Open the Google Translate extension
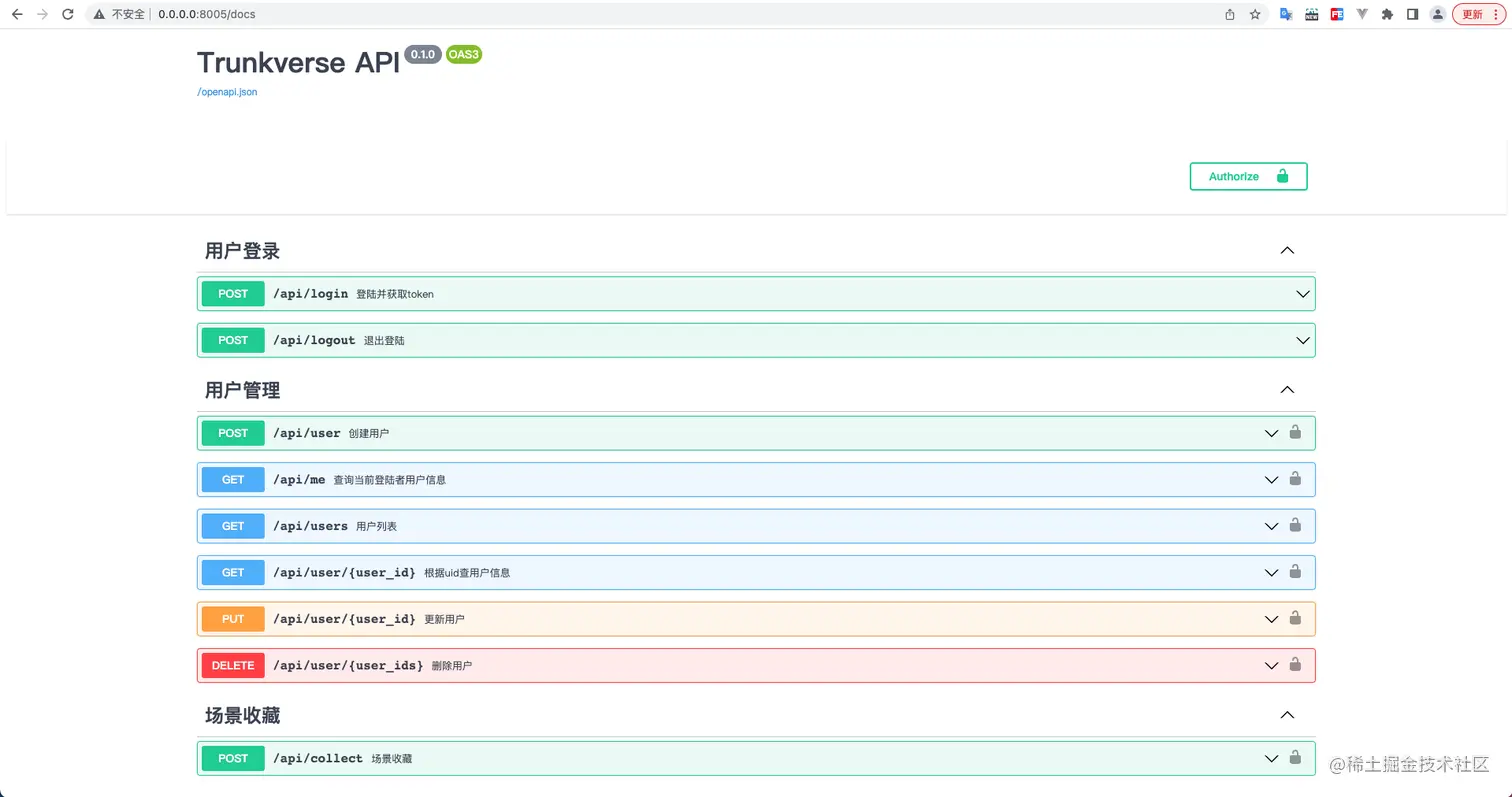Viewport: 1512px width, 797px height. 1287,15
